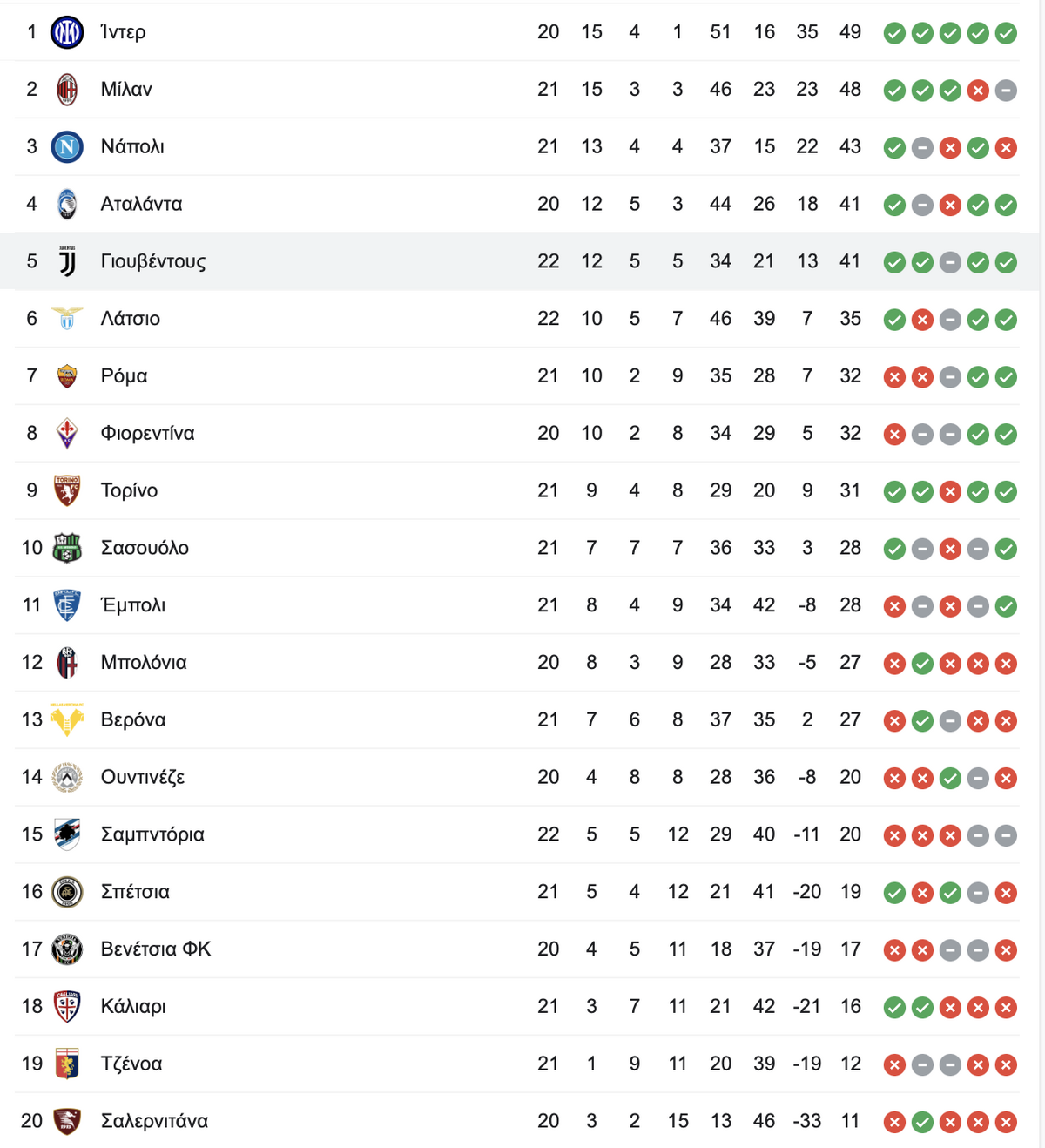Image resolution: width=1045 pixels, height=1148 pixels.
Task: Click the Ρόμα row's first loss indicator
Action: coord(894,377)
